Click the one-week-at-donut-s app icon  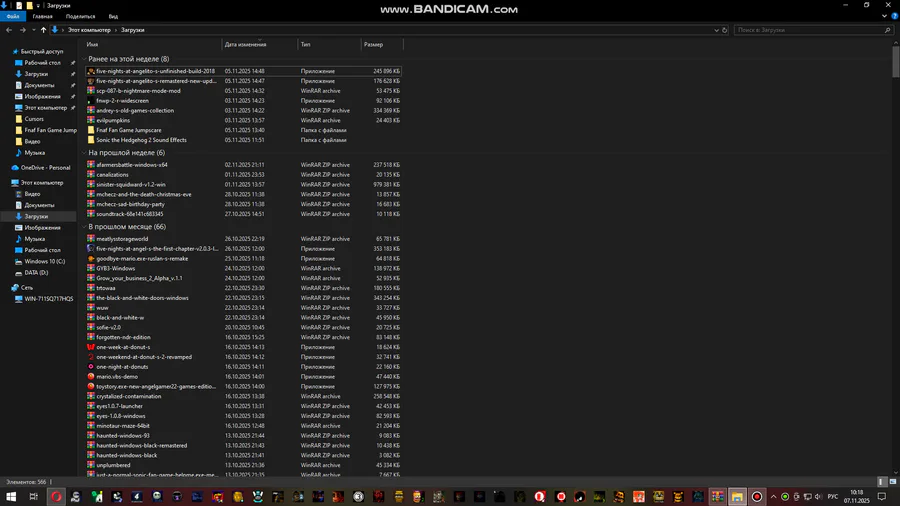tap(91, 347)
